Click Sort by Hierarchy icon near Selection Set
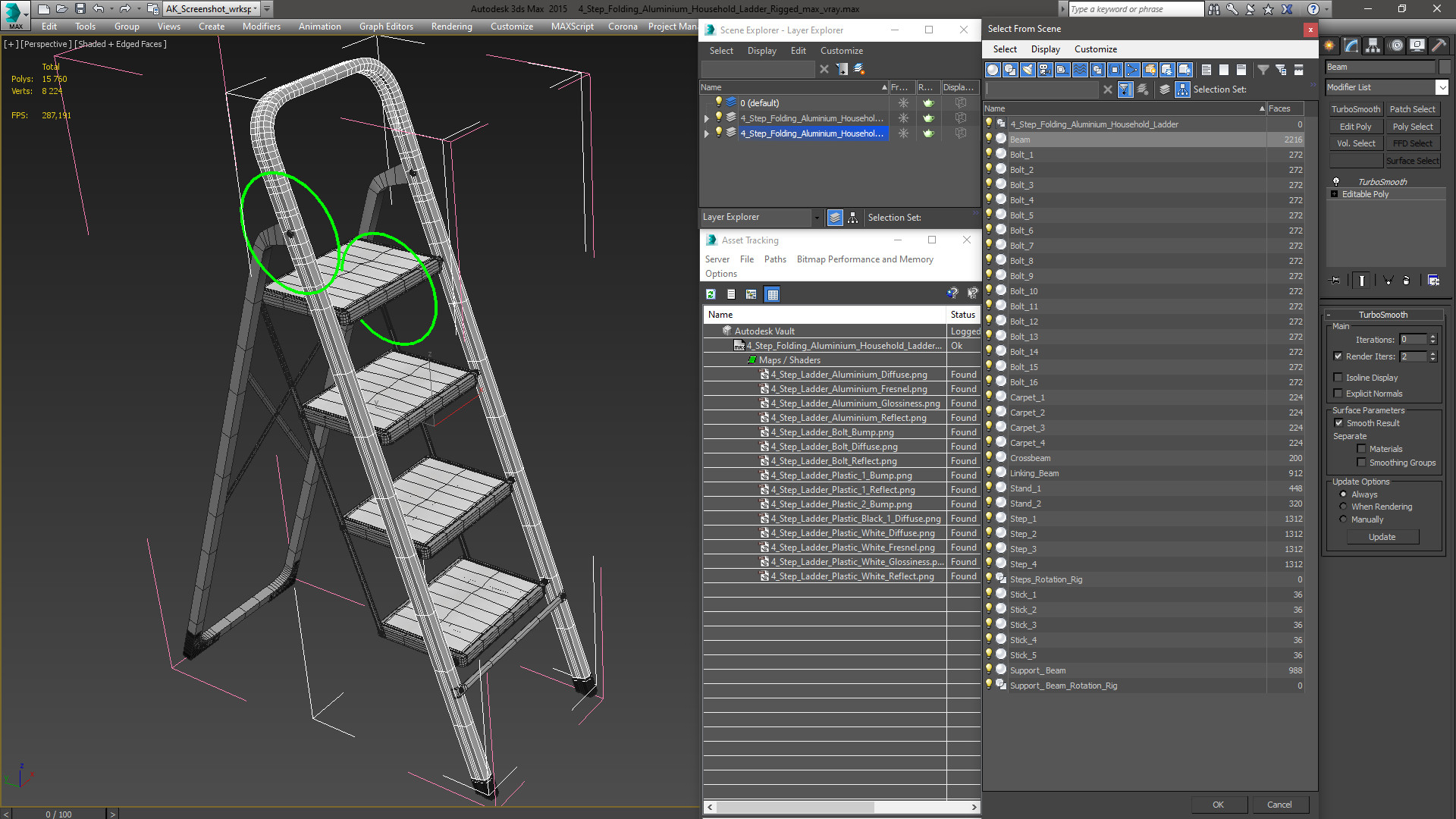Viewport: 1456px width, 819px height. pos(1182,89)
